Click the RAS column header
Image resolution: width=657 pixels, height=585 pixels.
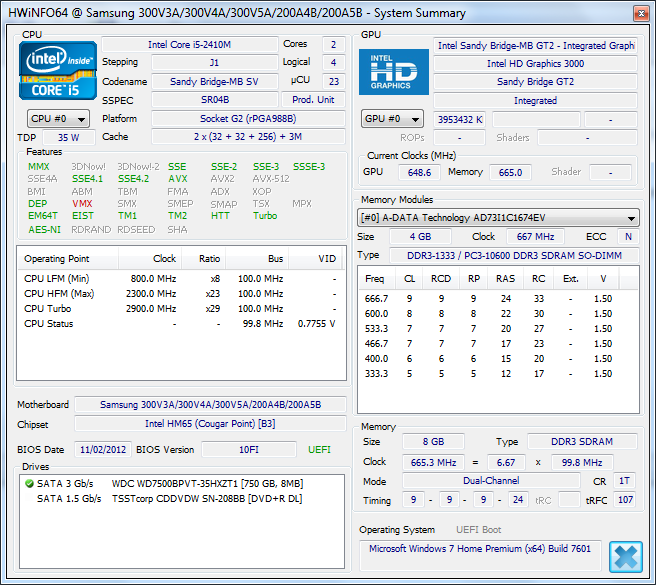(506, 279)
